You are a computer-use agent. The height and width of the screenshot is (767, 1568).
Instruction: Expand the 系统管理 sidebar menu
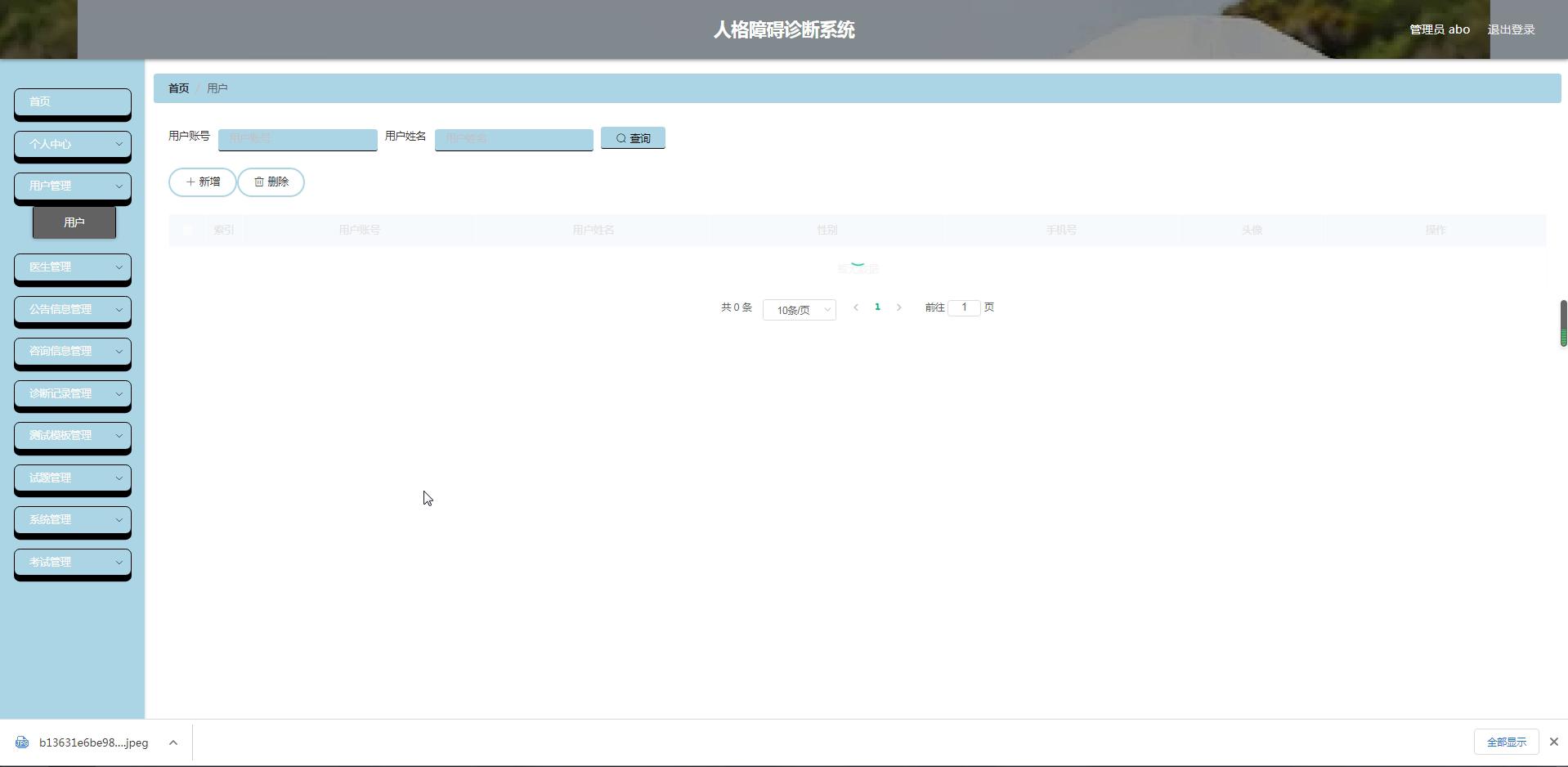[x=73, y=520]
